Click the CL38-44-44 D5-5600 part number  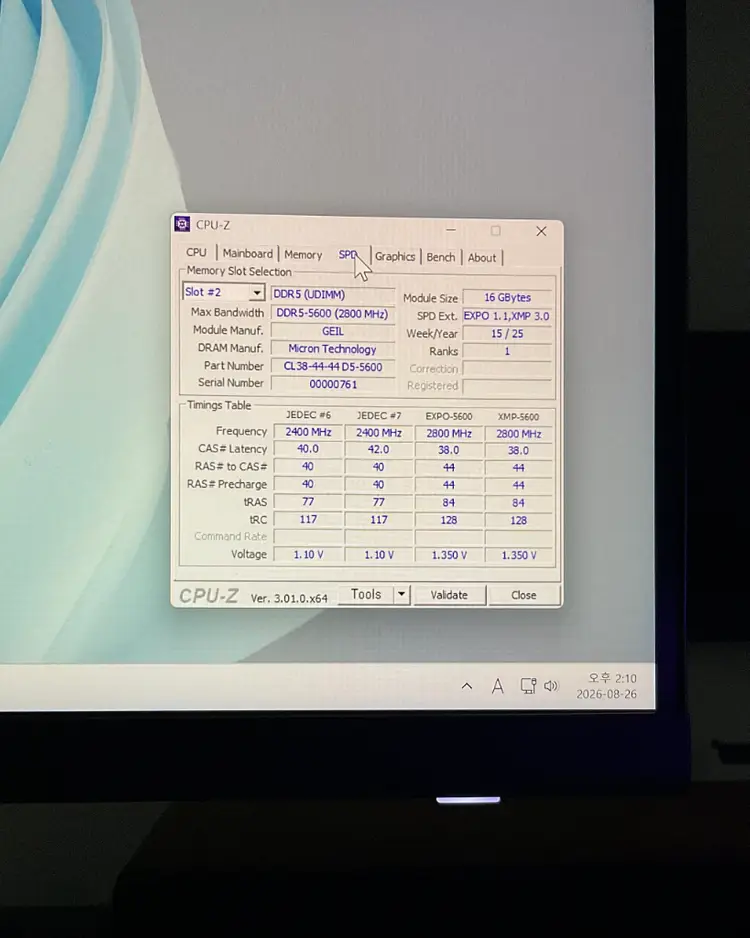[x=333, y=367]
